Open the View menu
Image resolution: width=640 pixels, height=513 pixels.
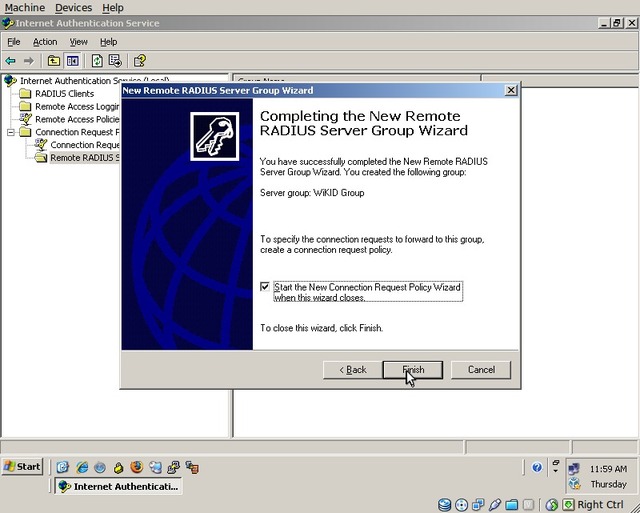pyautogui.click(x=78, y=42)
